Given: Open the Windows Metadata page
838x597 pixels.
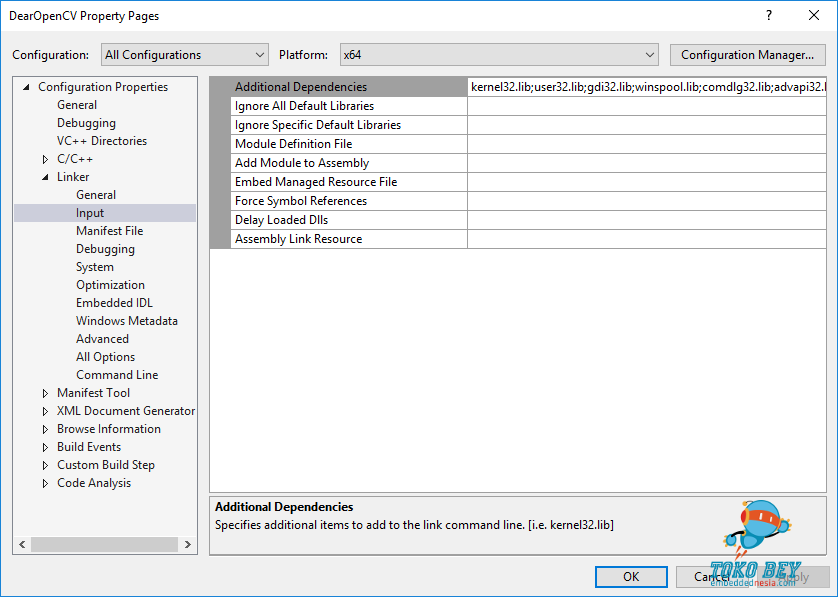Looking at the screenshot, I should coord(127,321).
